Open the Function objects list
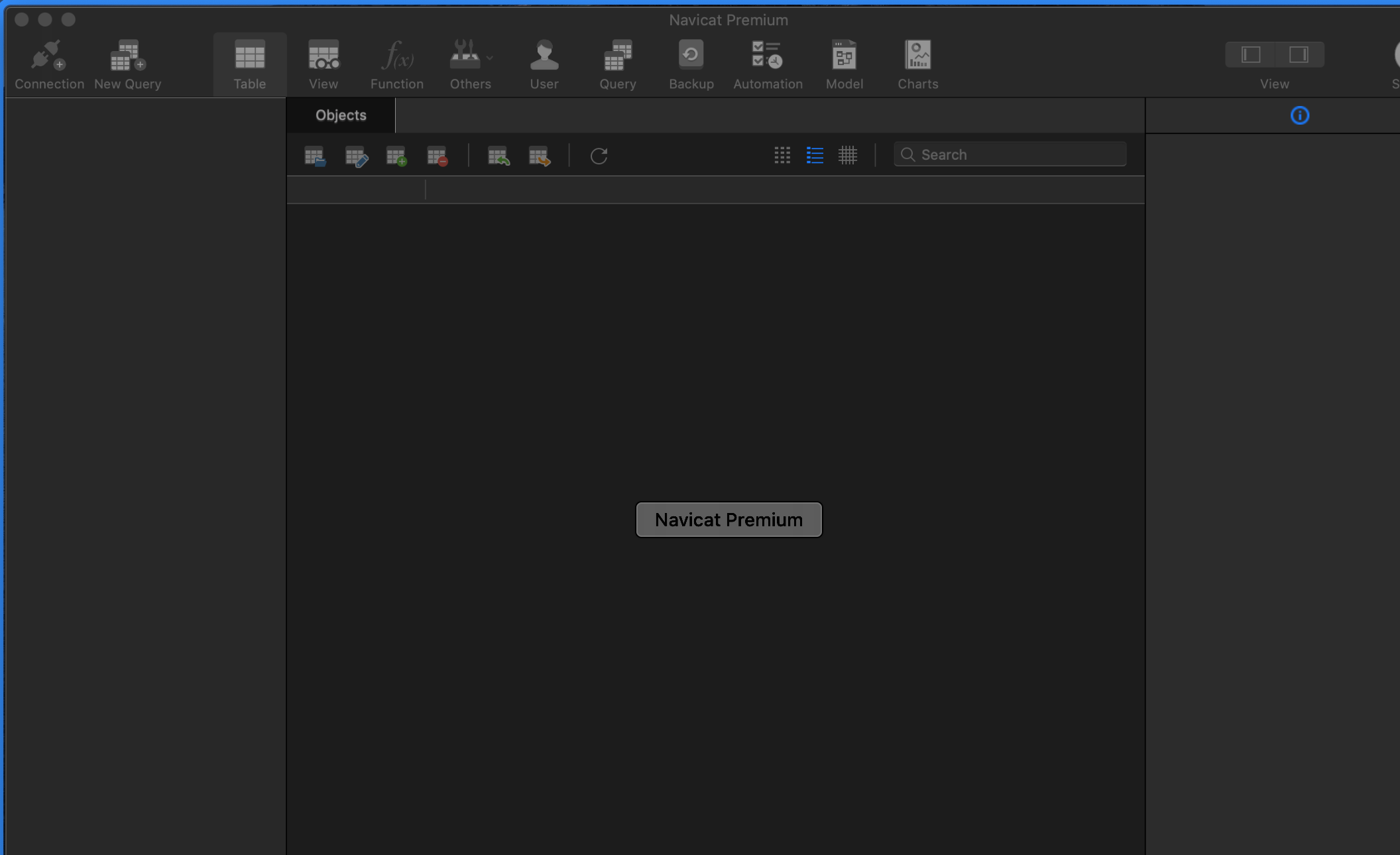This screenshot has height=855, width=1400. pos(397,64)
